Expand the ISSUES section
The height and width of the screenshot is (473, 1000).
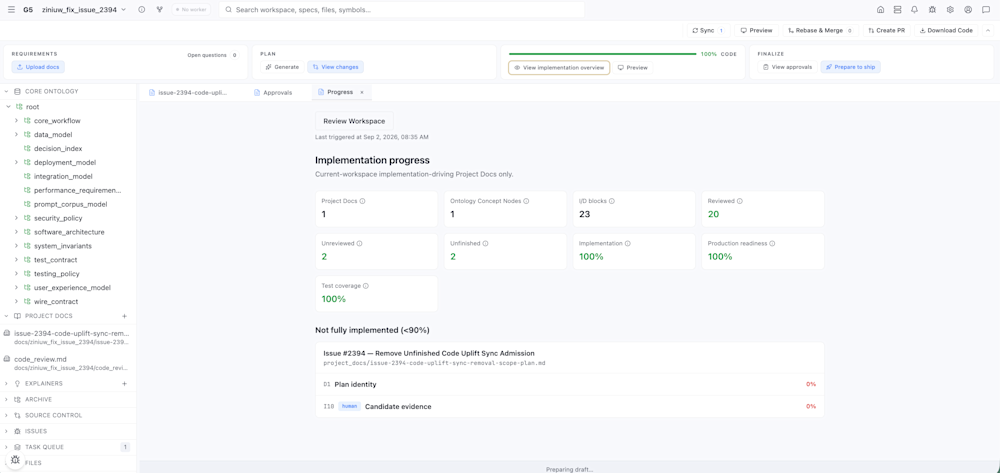coord(6,431)
